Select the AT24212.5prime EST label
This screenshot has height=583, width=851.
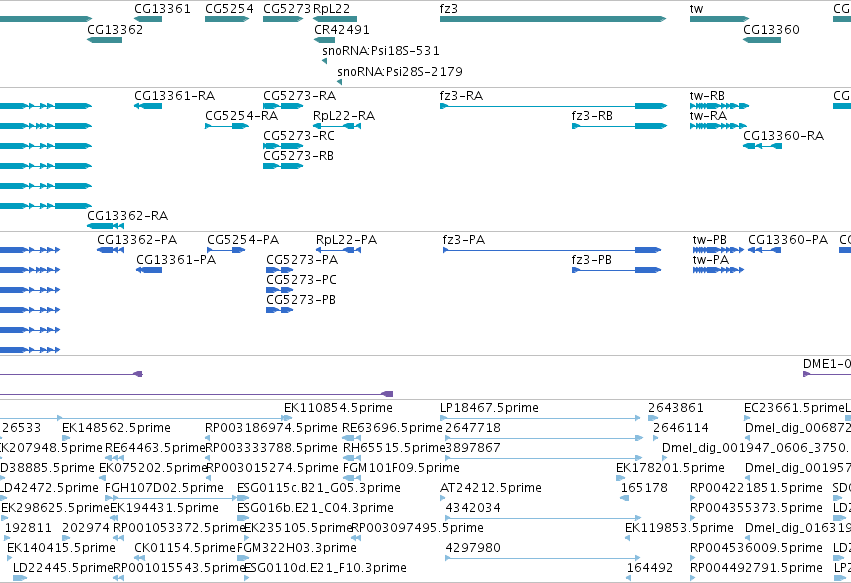[x=491, y=488]
